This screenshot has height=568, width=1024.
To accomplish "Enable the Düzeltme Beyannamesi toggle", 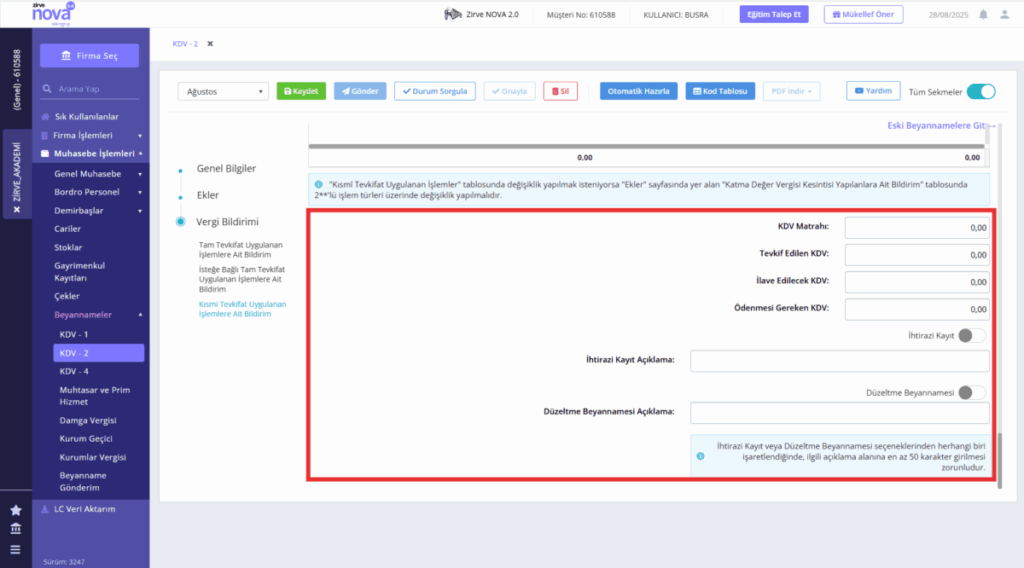I will point(972,392).
